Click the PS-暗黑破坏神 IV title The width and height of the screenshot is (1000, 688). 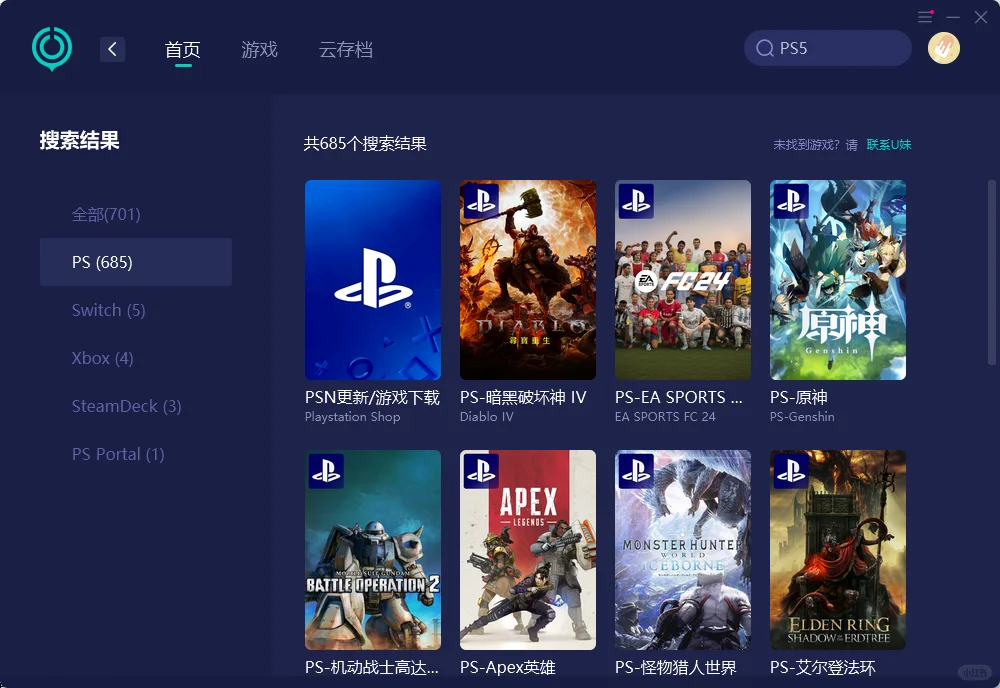point(523,397)
